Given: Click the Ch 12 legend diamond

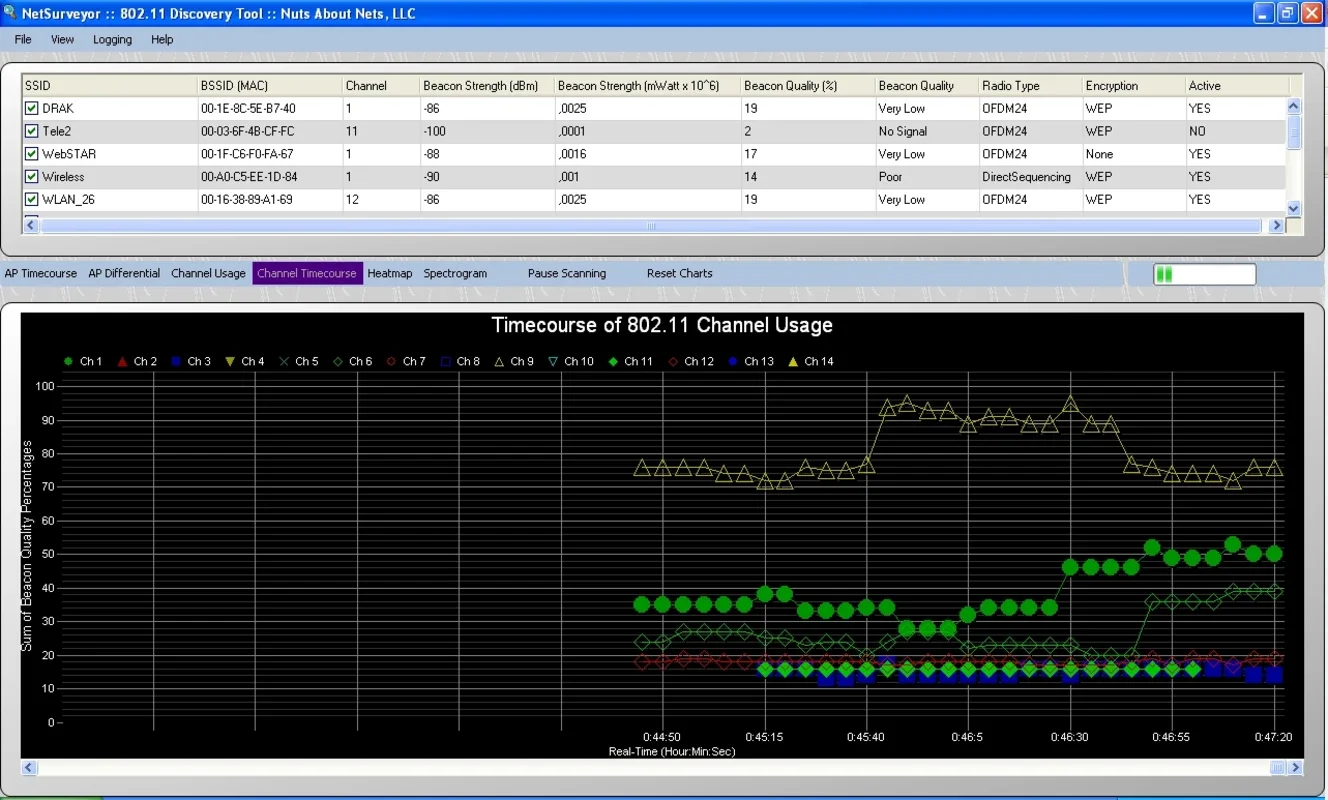Looking at the screenshot, I should (672, 361).
